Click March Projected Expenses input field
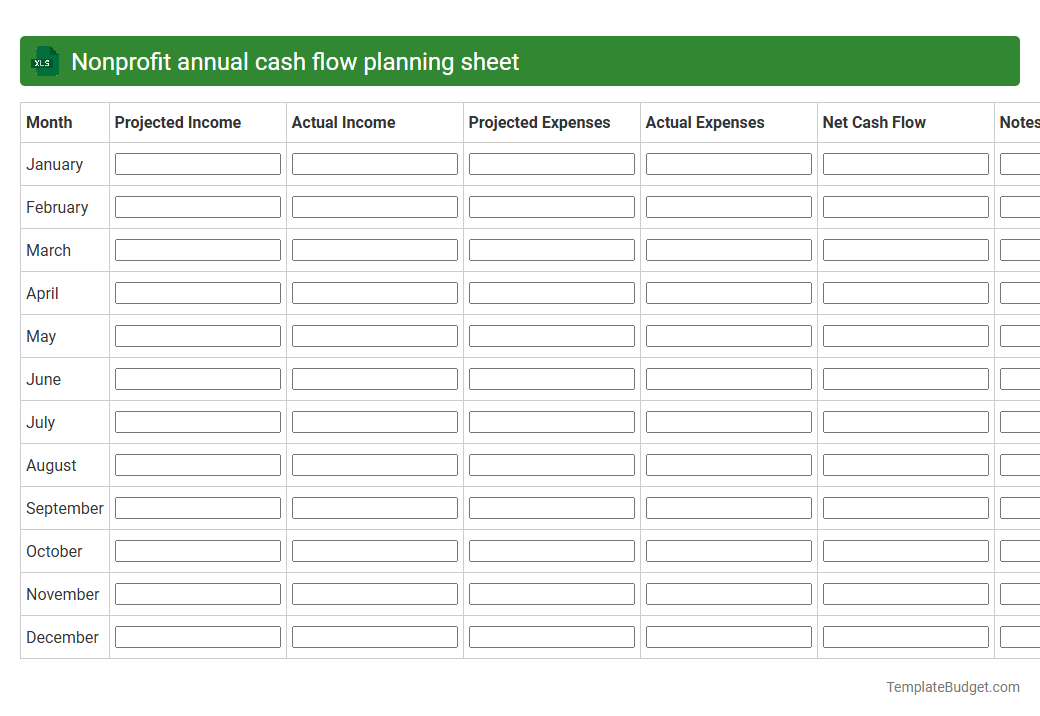The image size is (1040, 716). [x=551, y=249]
